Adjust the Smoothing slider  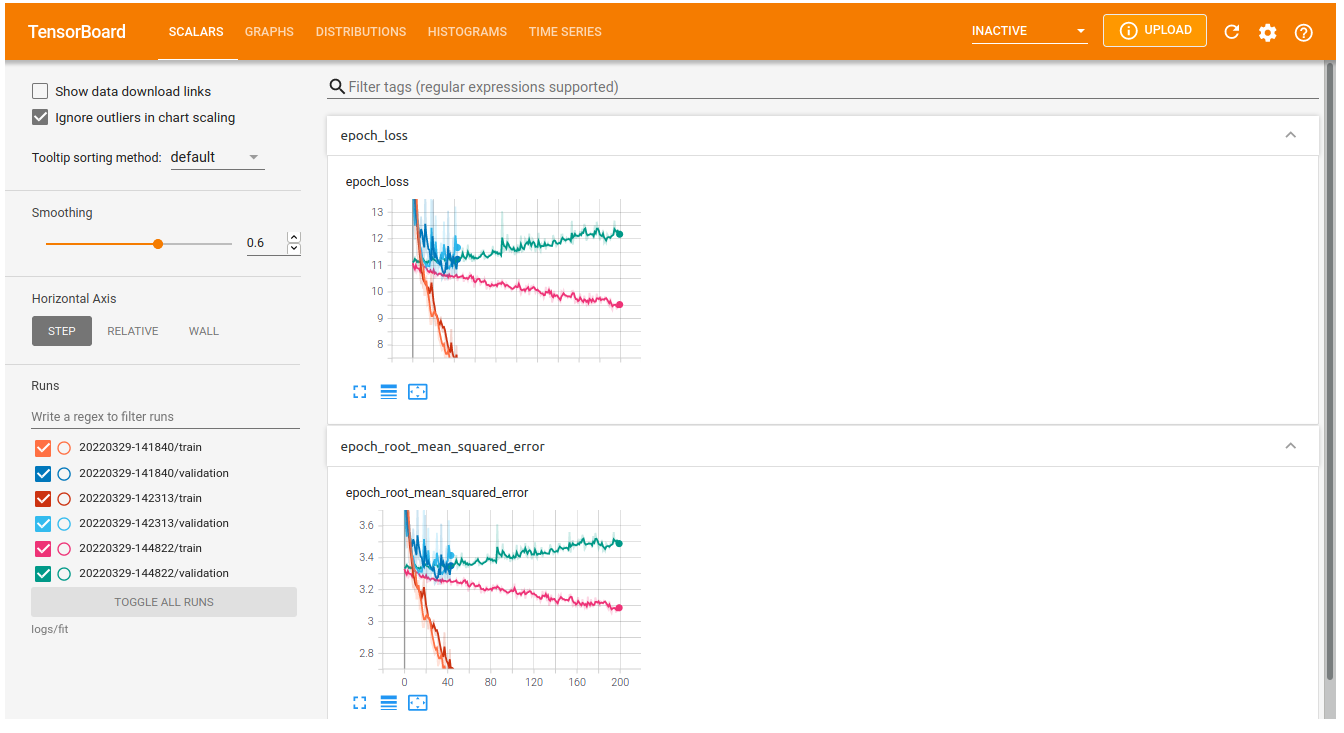pos(157,243)
